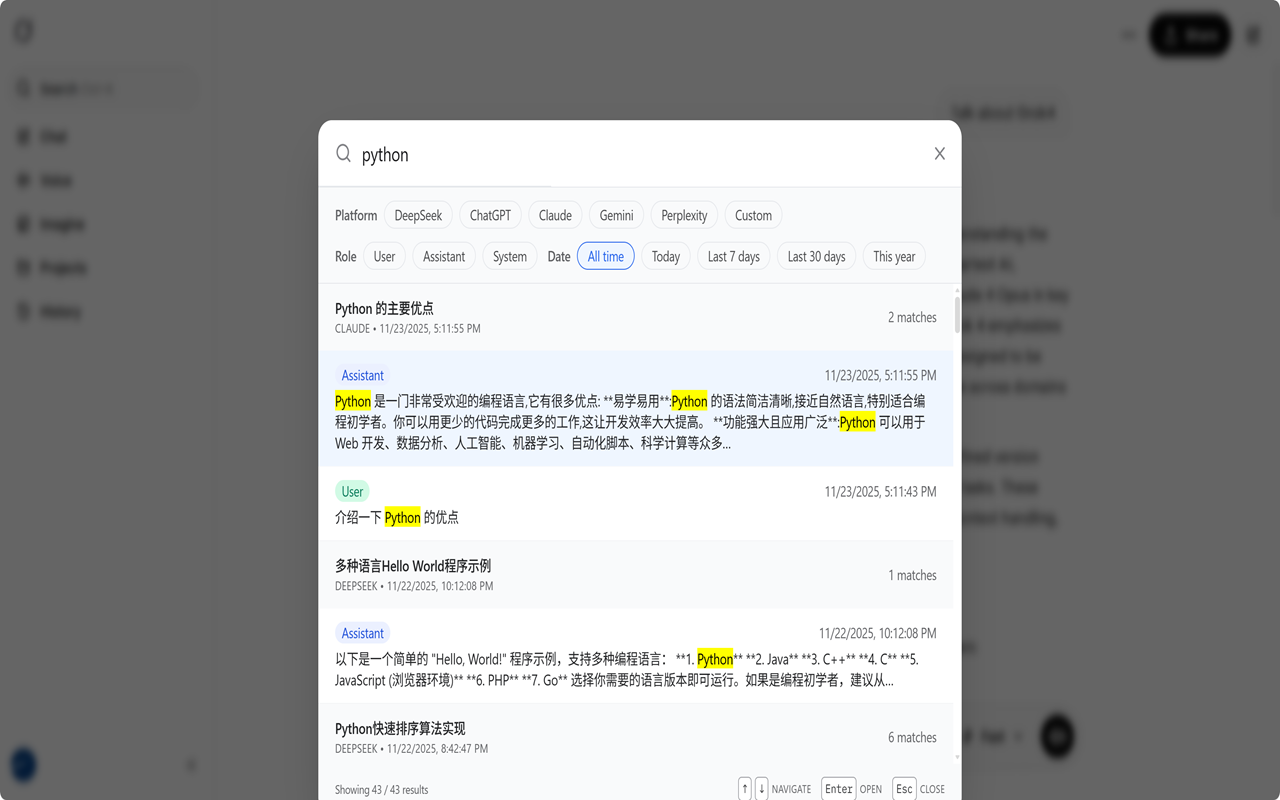Select the Today date filter

(666, 256)
